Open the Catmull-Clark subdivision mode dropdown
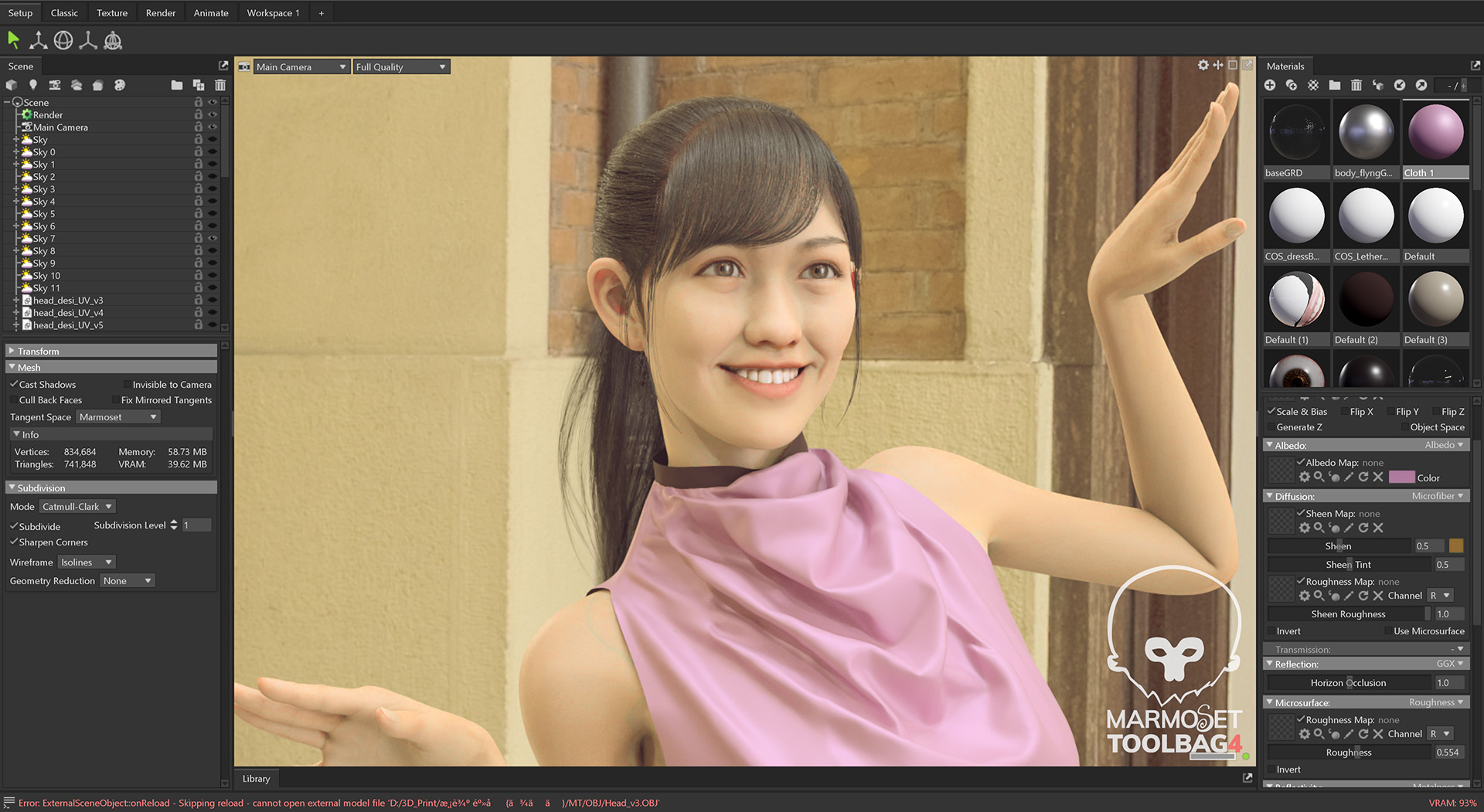Screen dimensions: 1484x812 point(77,507)
